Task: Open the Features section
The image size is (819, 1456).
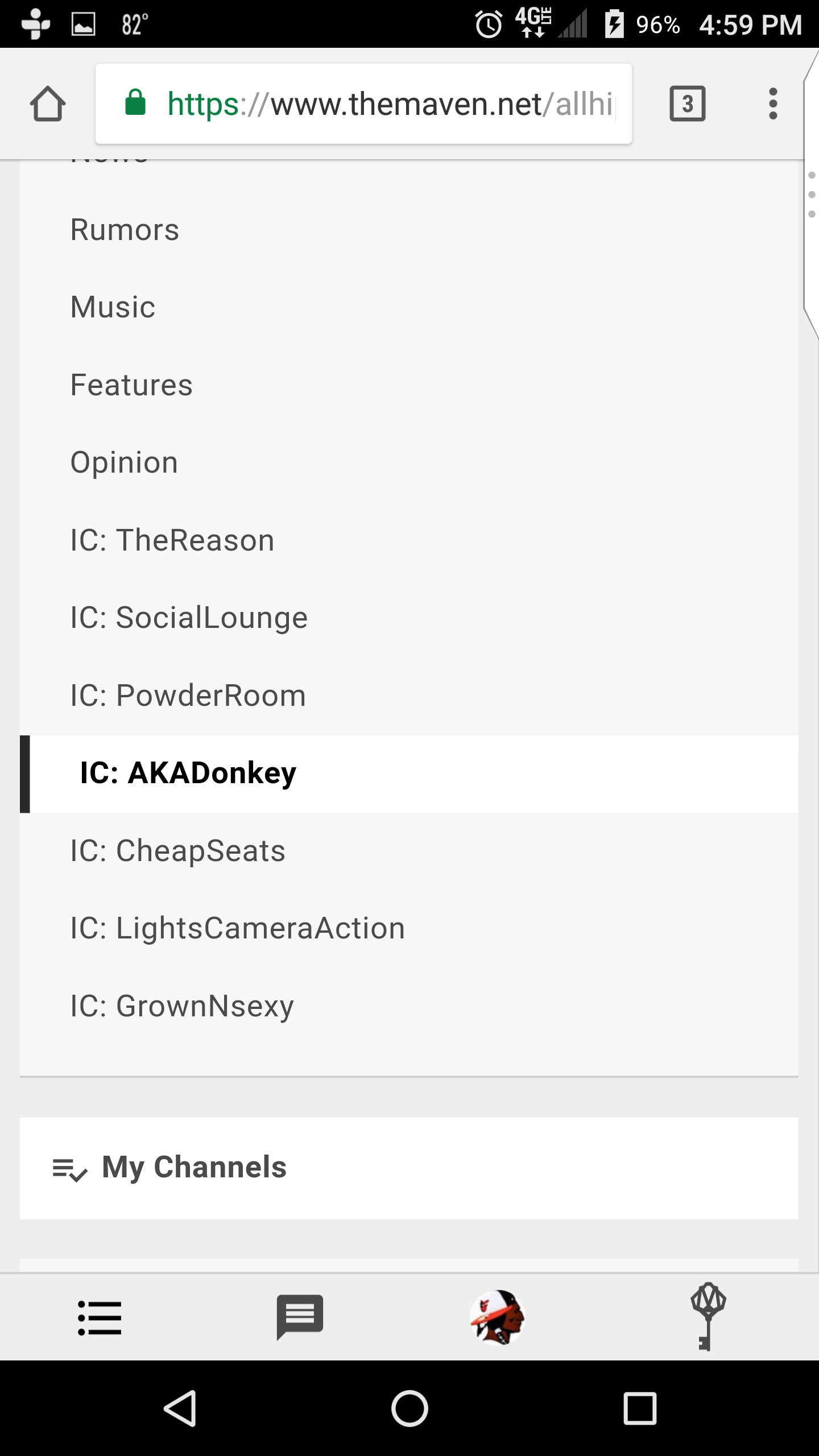Action: (409, 385)
